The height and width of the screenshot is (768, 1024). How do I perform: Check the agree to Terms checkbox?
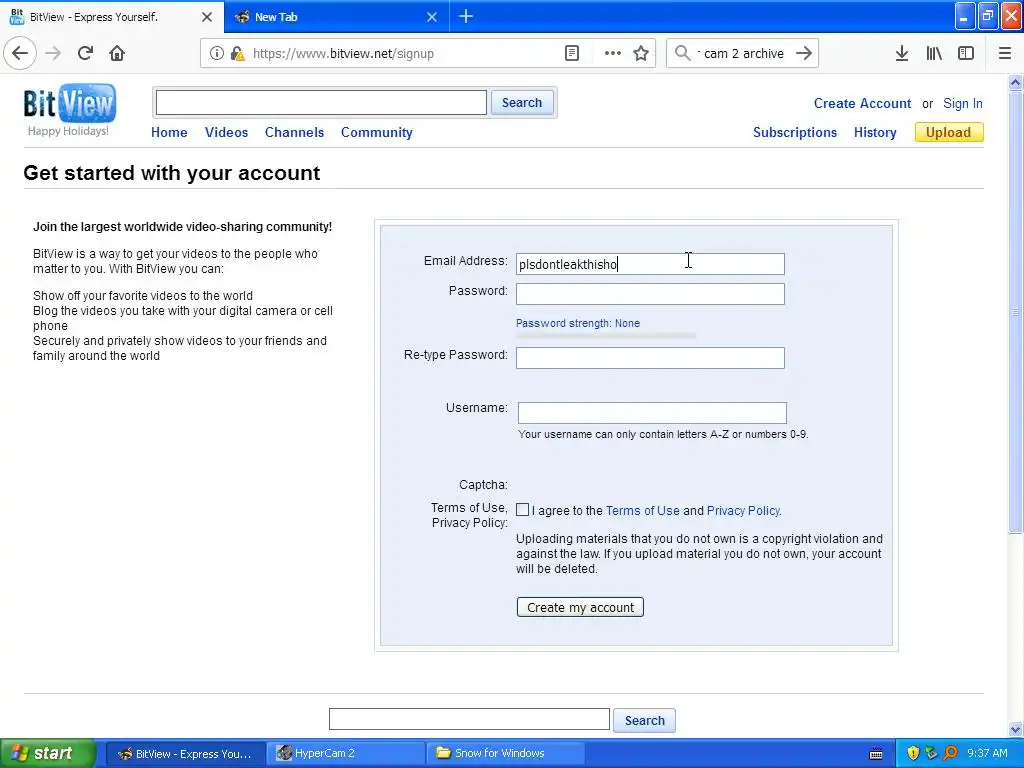[522, 509]
